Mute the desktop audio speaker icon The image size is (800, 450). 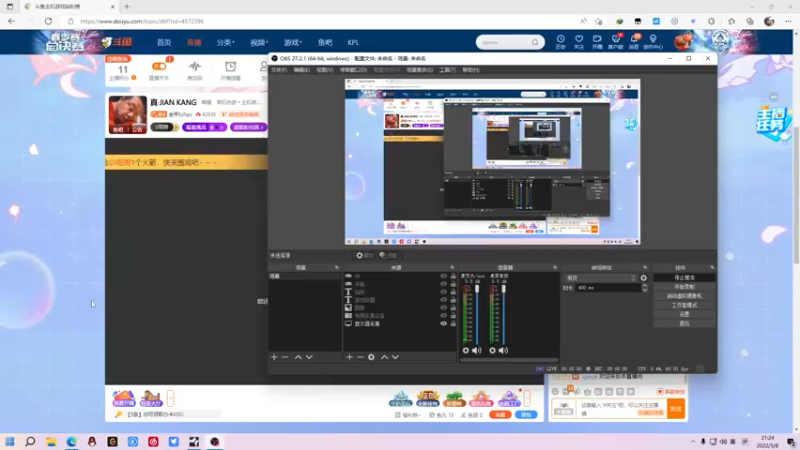pyautogui.click(x=503, y=351)
